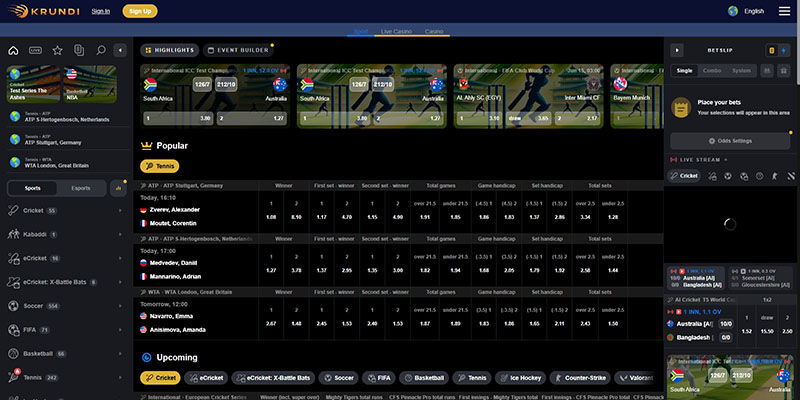Expand the Kabaddi category arrow
Screen dimensions: 800x400
(x=120, y=234)
